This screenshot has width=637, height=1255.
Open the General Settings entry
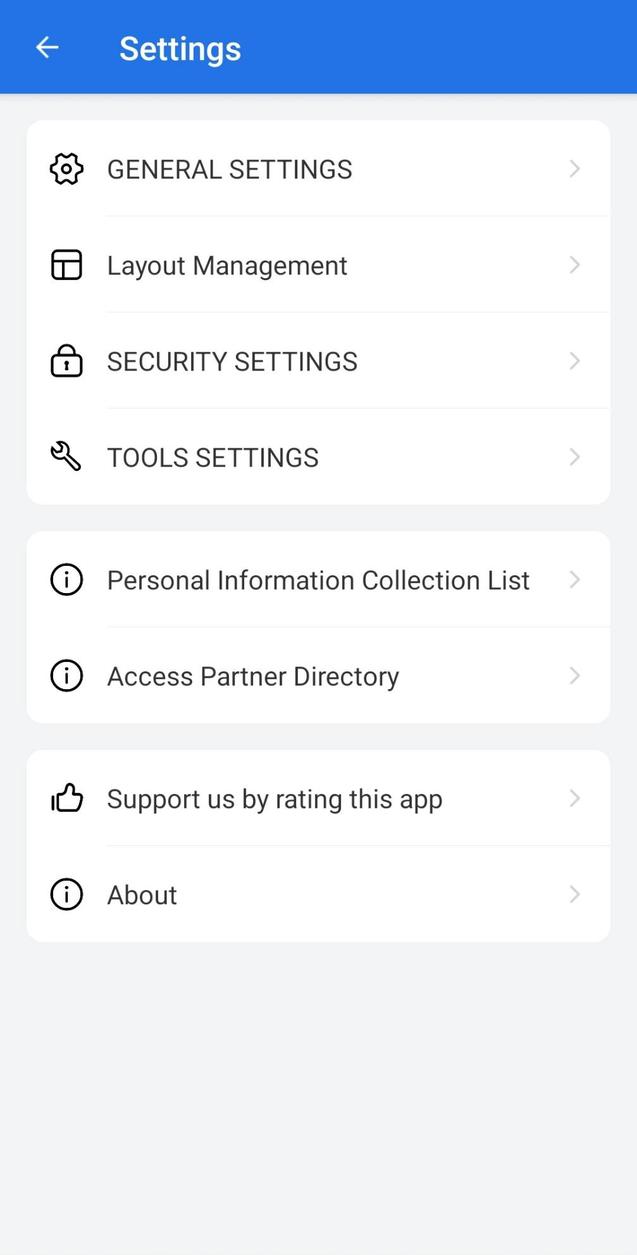click(x=229, y=168)
